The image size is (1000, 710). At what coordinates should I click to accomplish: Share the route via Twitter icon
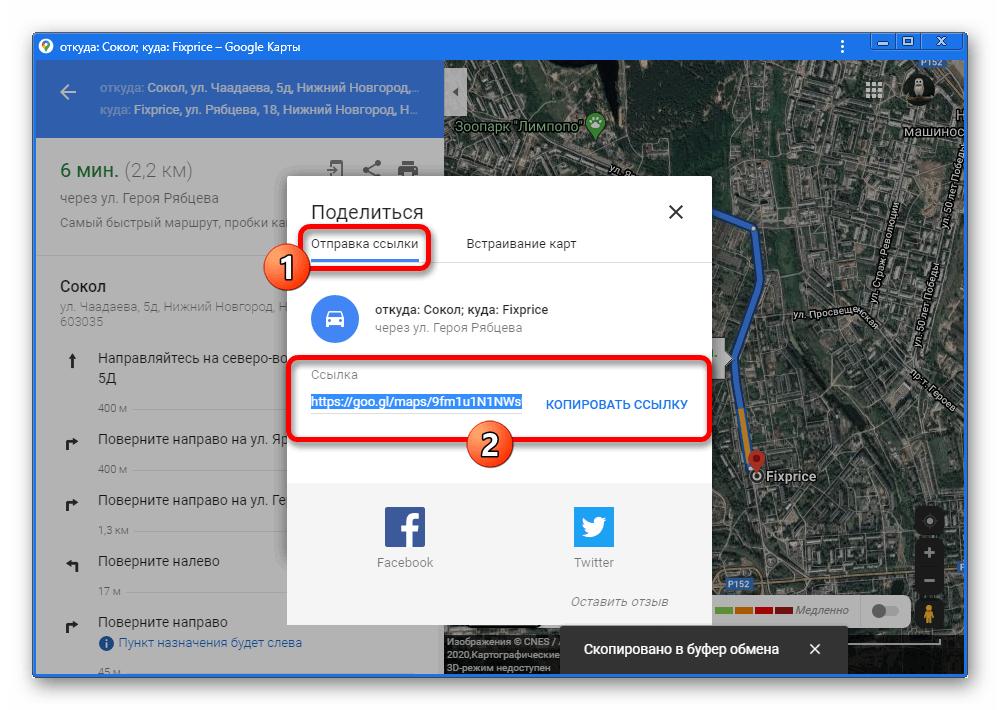[593, 527]
